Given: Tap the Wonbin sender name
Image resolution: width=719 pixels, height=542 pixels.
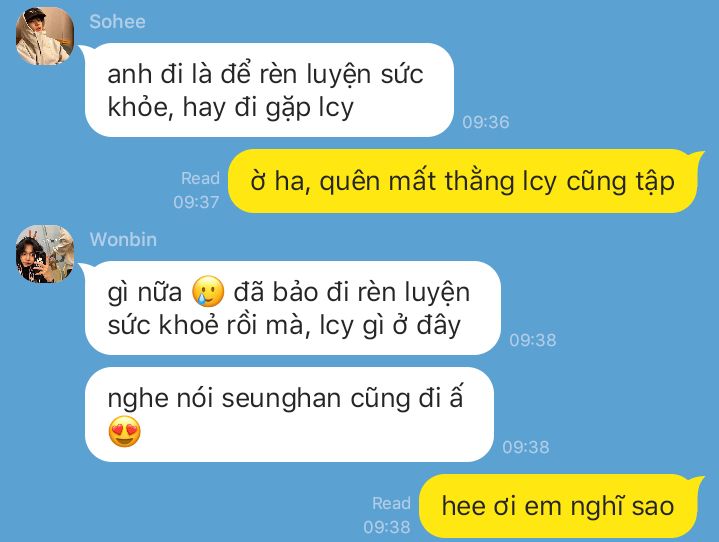Looking at the screenshot, I should [123, 239].
